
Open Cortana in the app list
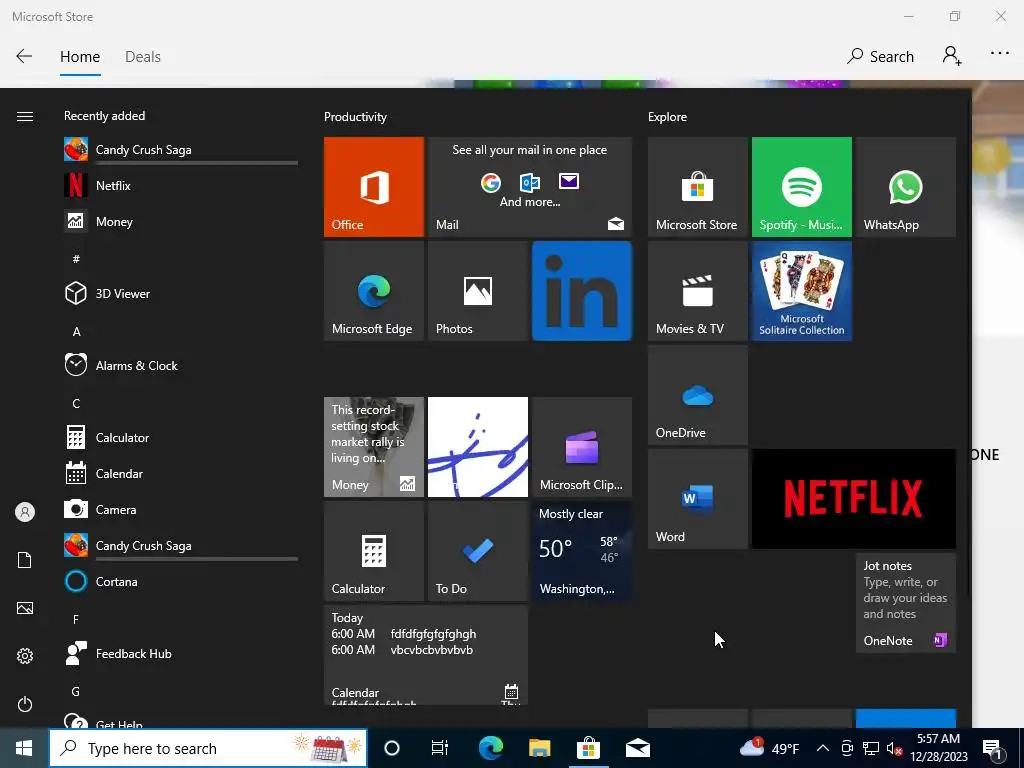[181, 581]
